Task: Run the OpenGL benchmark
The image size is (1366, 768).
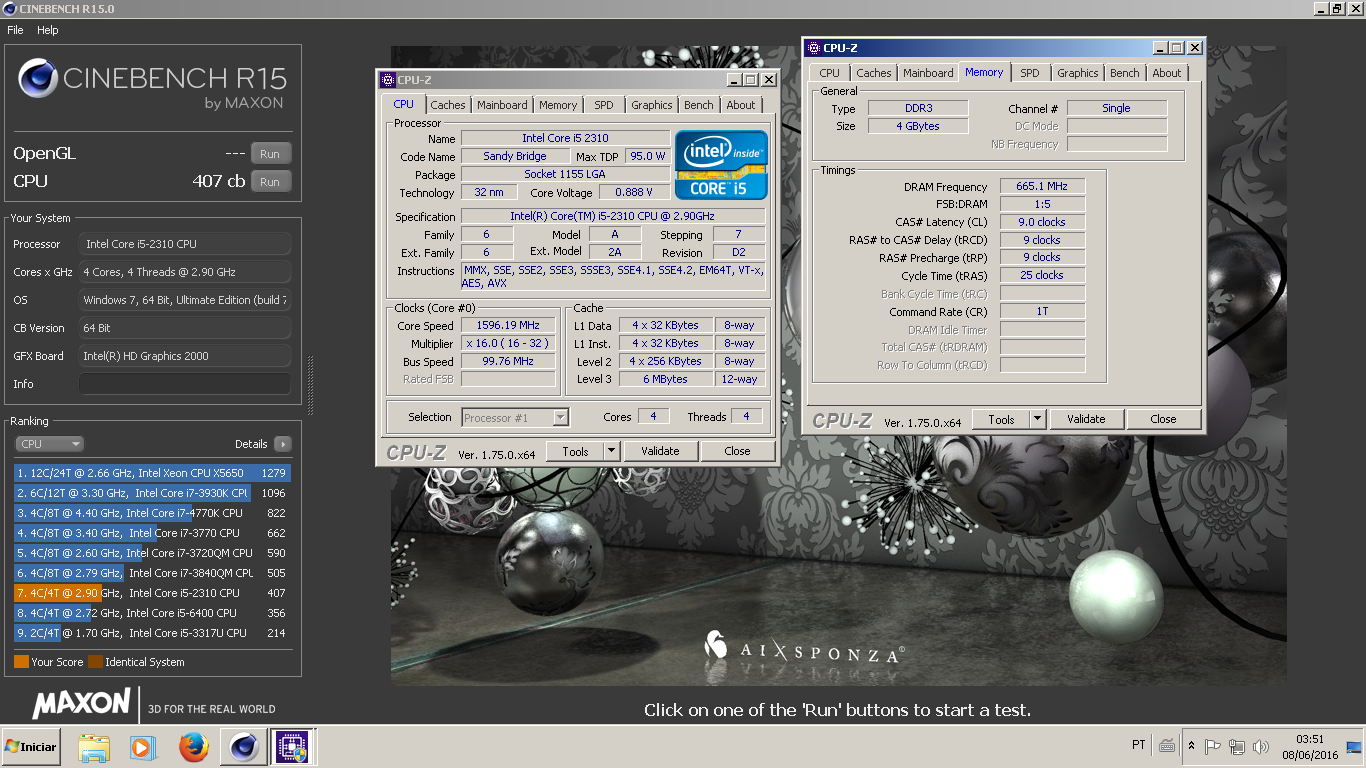Action: click(x=270, y=154)
